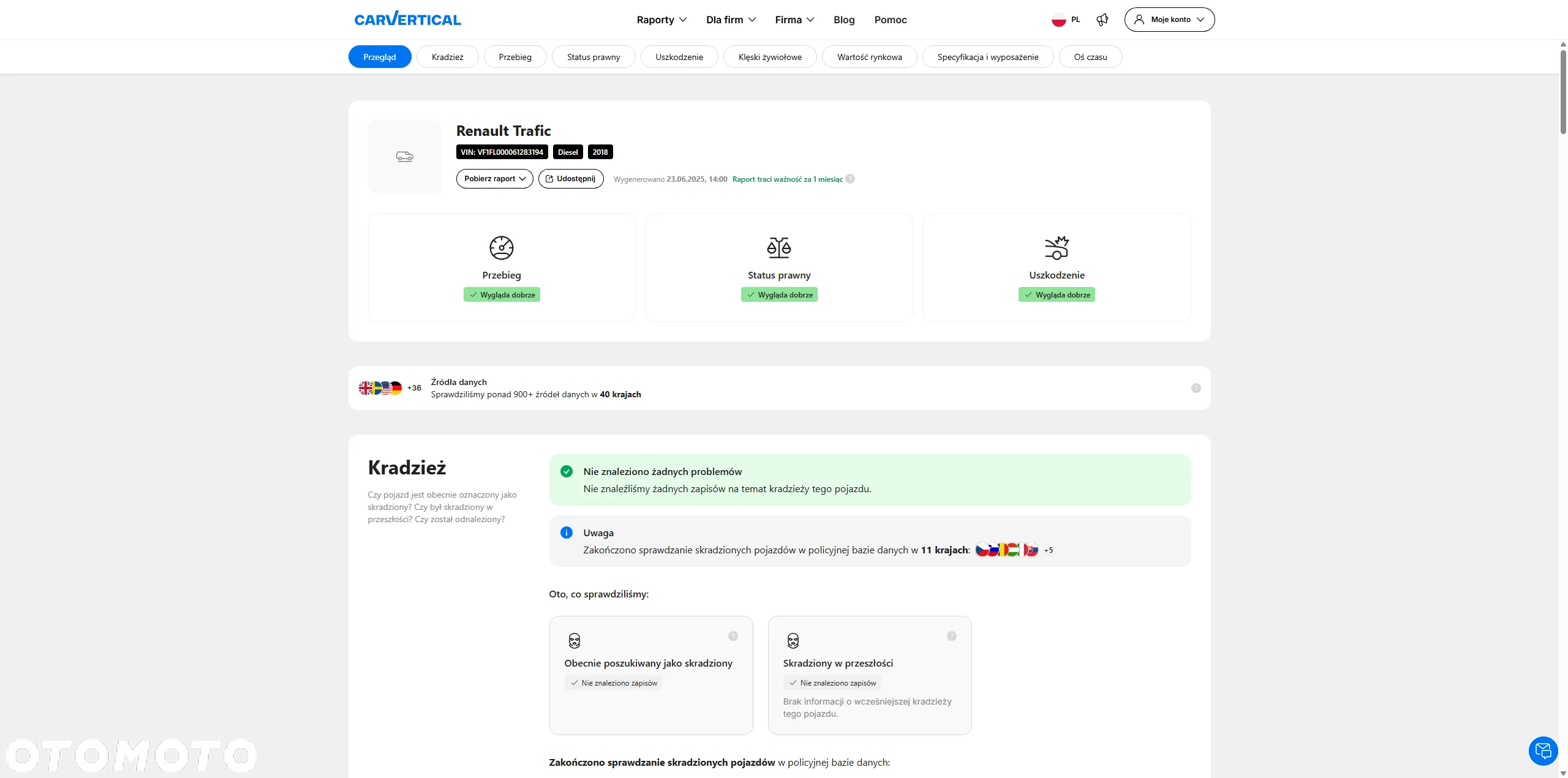The image size is (1568, 778).
Task: Click thief icon in Obecnie poszukiwany card
Action: point(574,641)
